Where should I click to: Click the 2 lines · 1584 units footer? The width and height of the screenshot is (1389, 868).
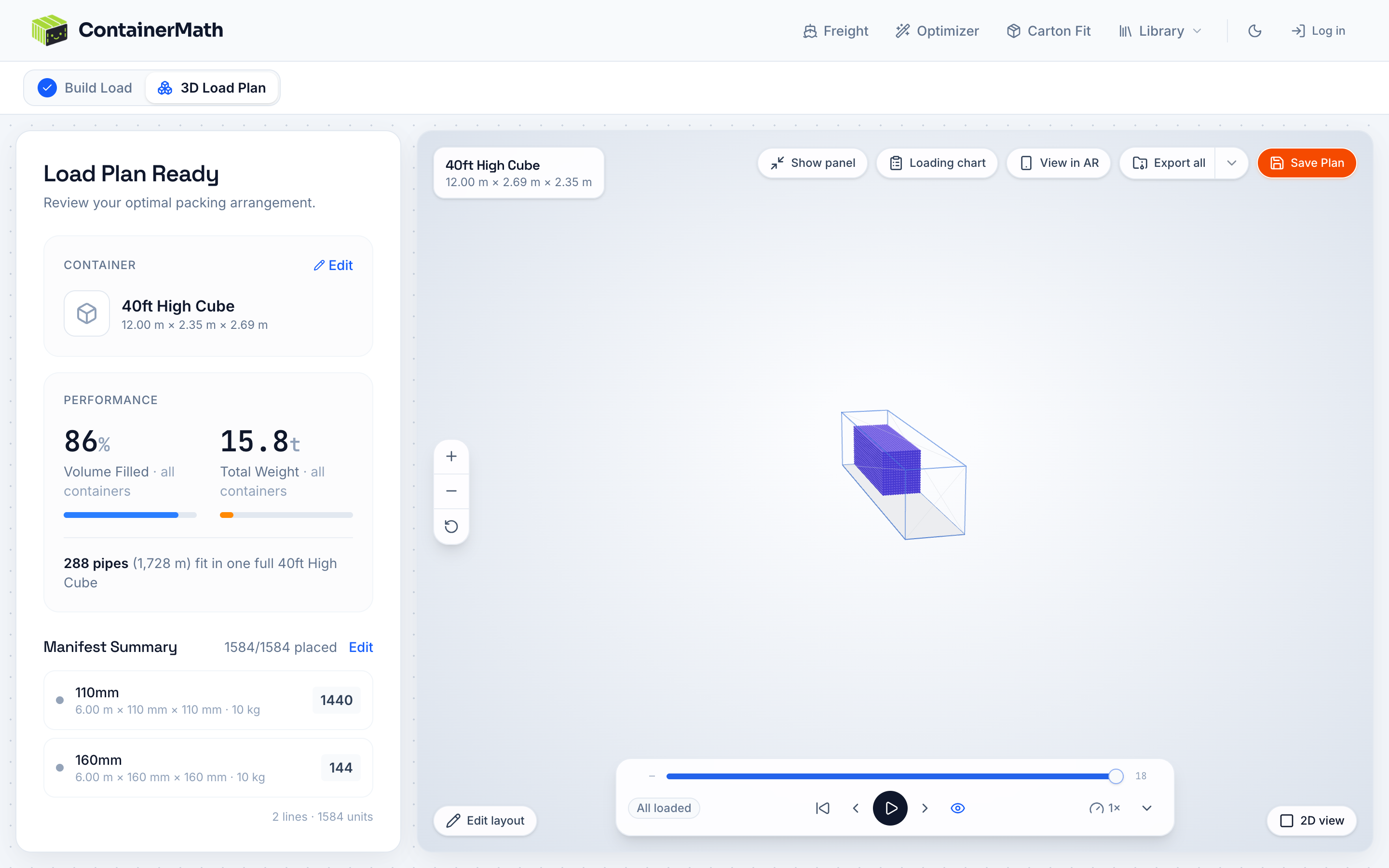point(322,816)
